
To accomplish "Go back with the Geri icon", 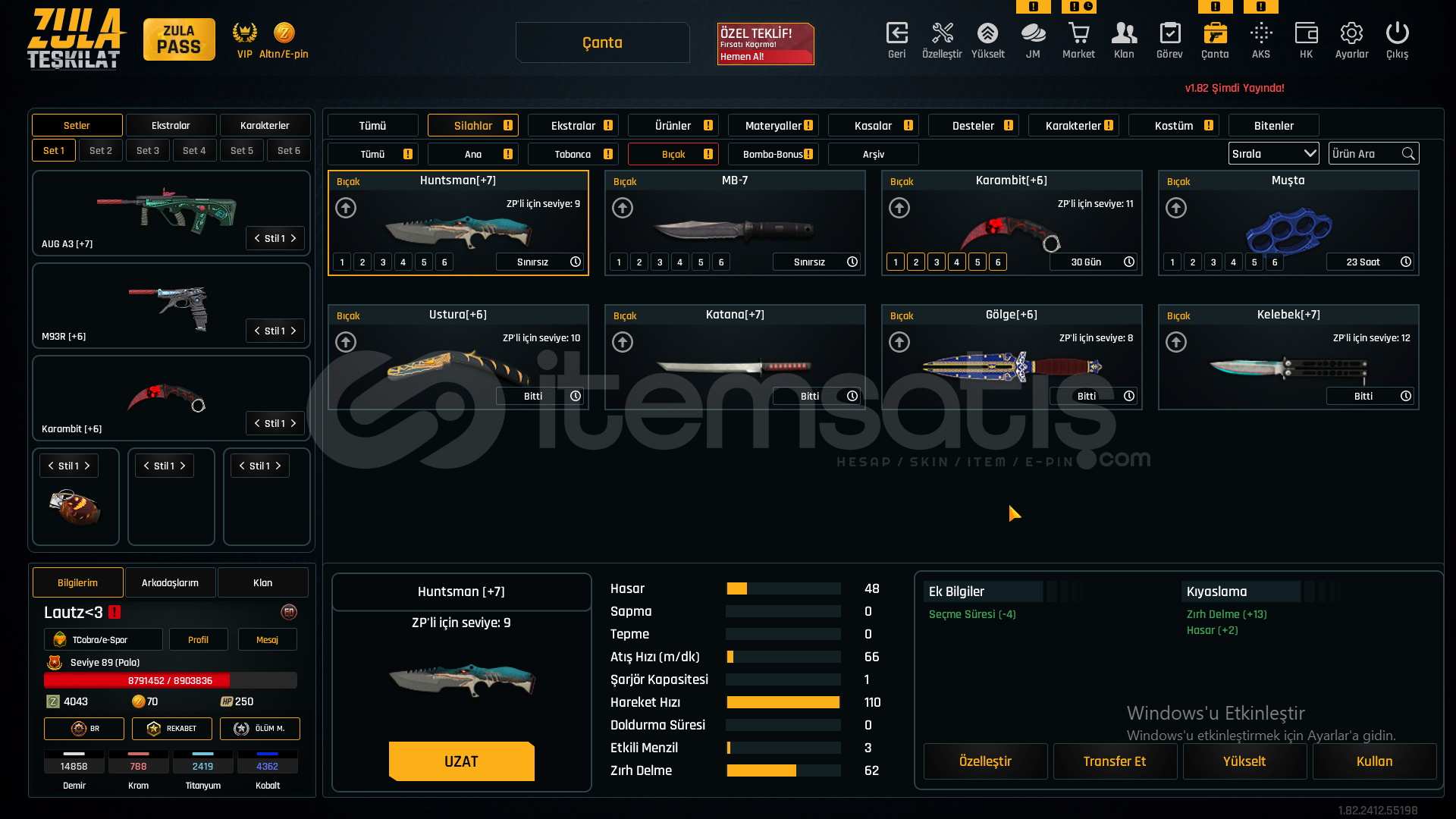I will coord(896,33).
